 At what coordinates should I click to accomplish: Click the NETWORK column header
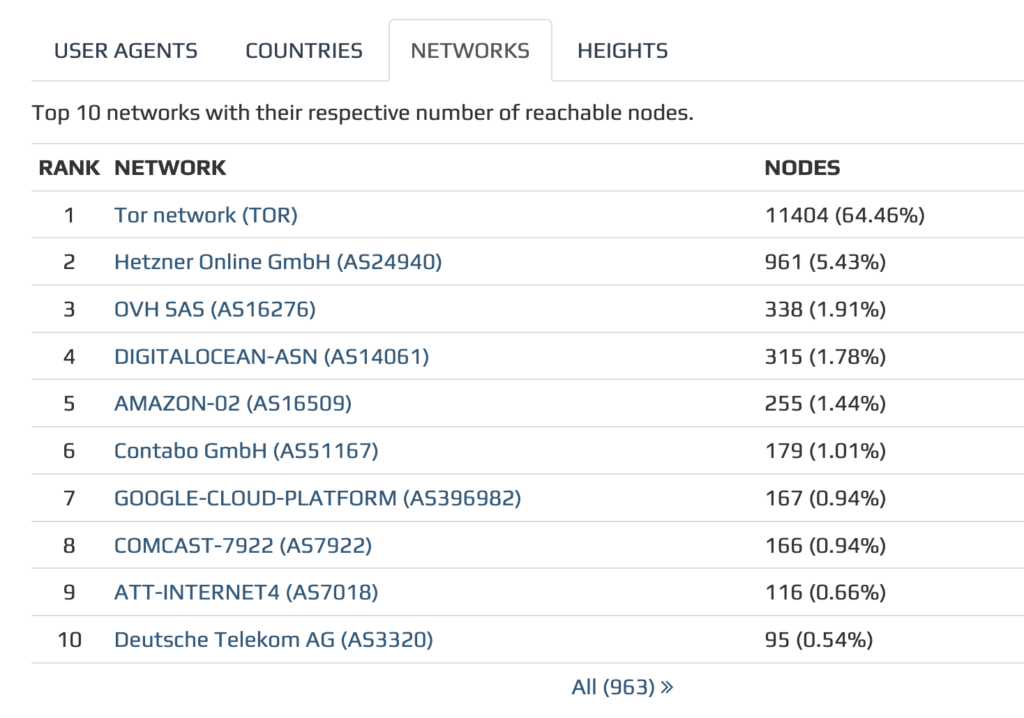pyautogui.click(x=171, y=167)
